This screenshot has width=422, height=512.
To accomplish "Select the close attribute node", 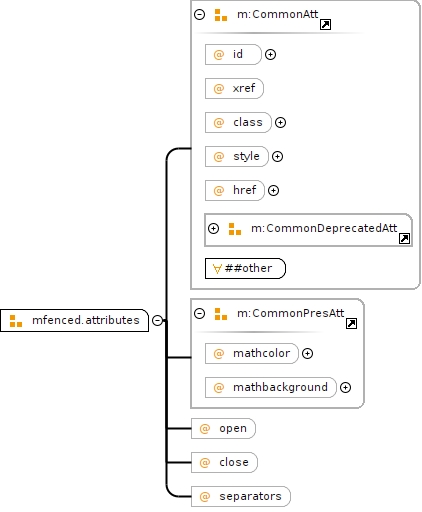I will tap(224, 462).
